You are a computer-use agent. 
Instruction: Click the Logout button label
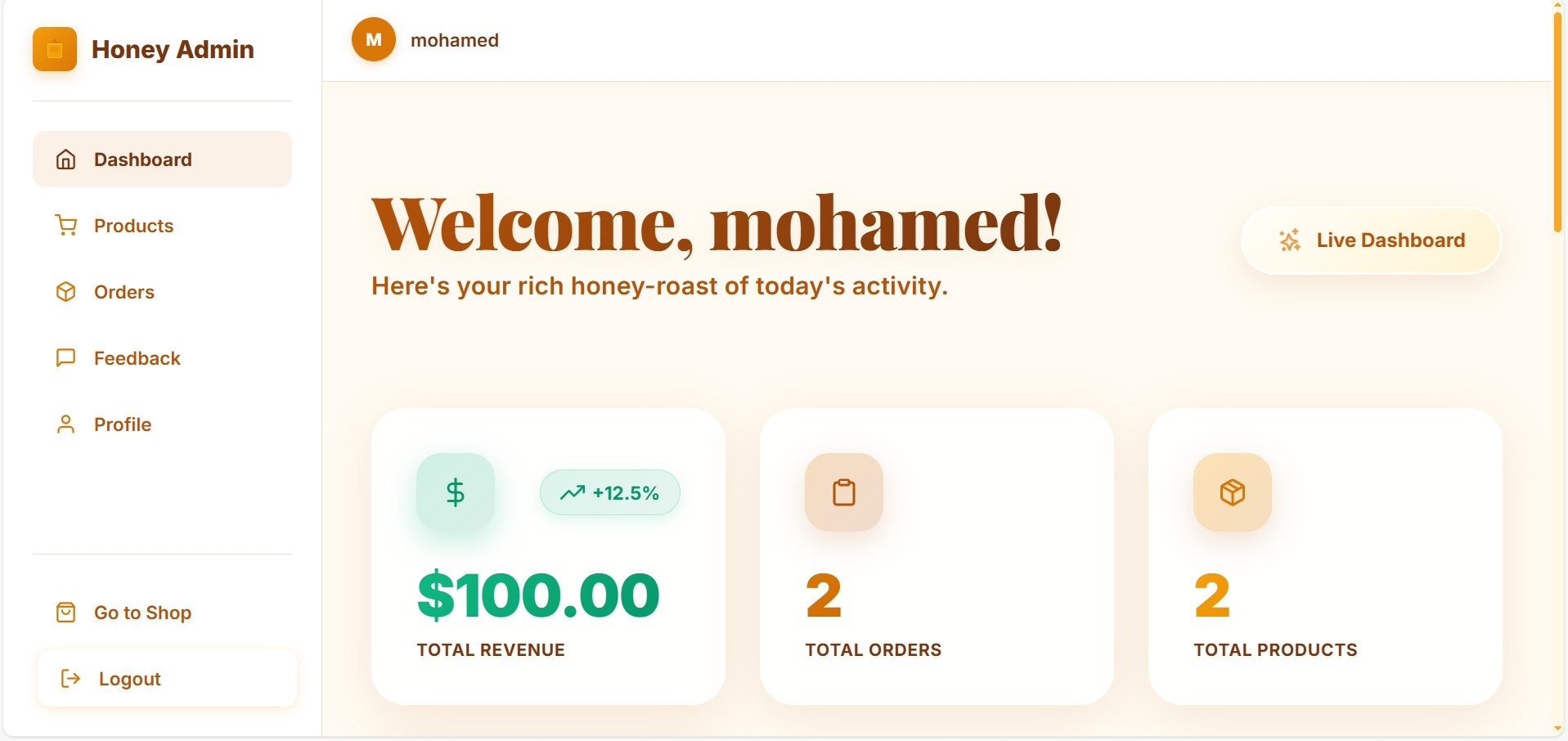[130, 679]
